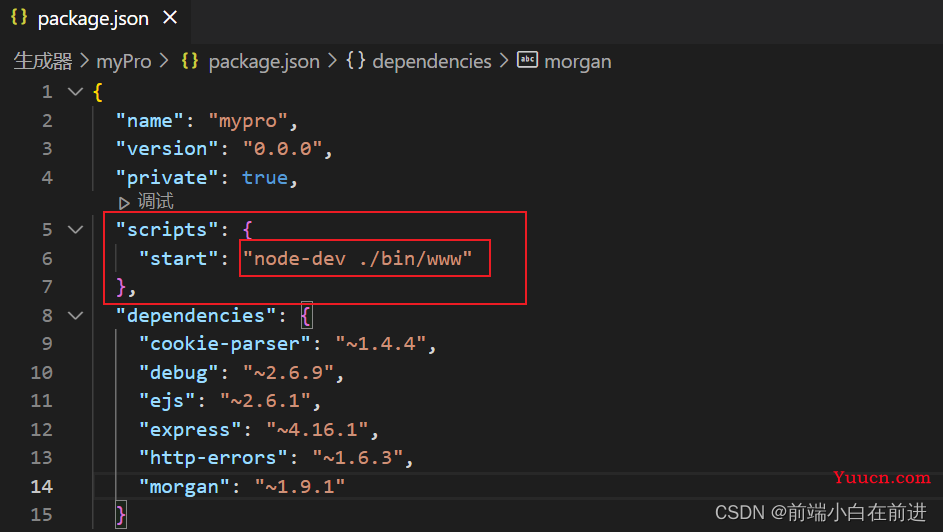Image resolution: width=943 pixels, height=532 pixels.
Task: Click line number 14 in gutter
Action: tap(41, 486)
